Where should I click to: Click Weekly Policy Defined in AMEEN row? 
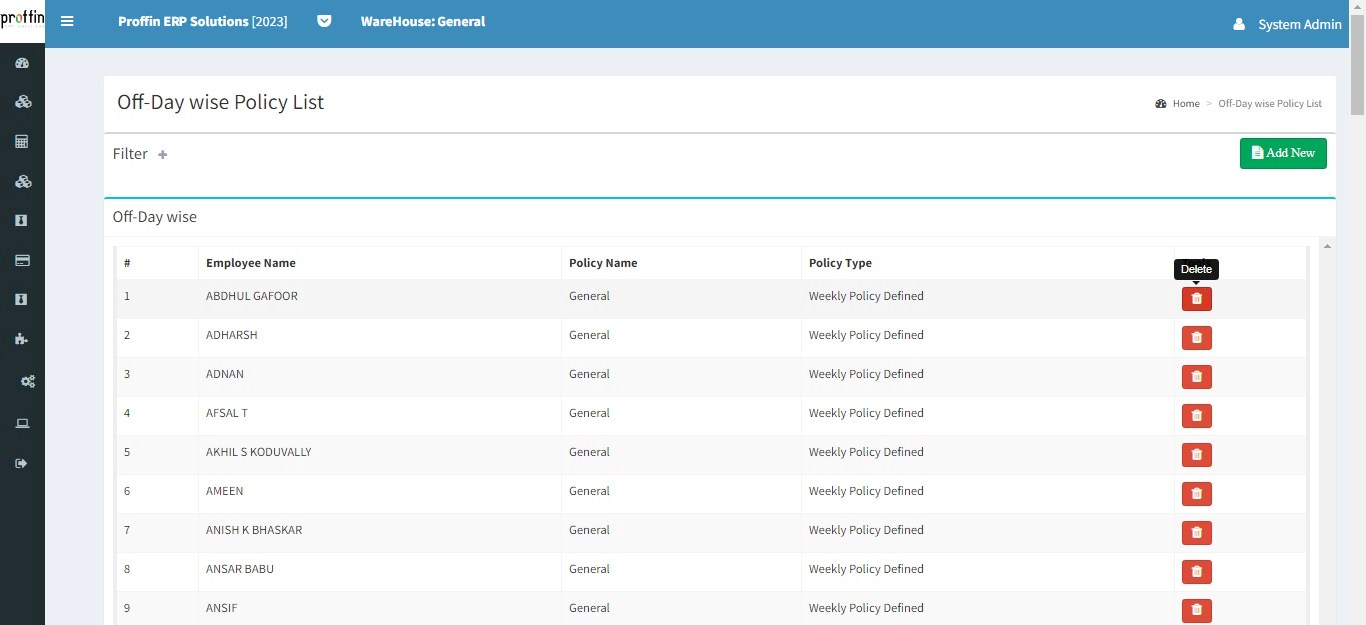click(866, 491)
